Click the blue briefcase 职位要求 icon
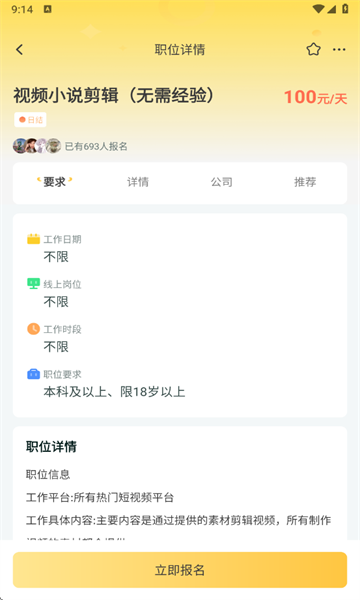The height and width of the screenshot is (600, 360). pyautogui.click(x=33, y=374)
